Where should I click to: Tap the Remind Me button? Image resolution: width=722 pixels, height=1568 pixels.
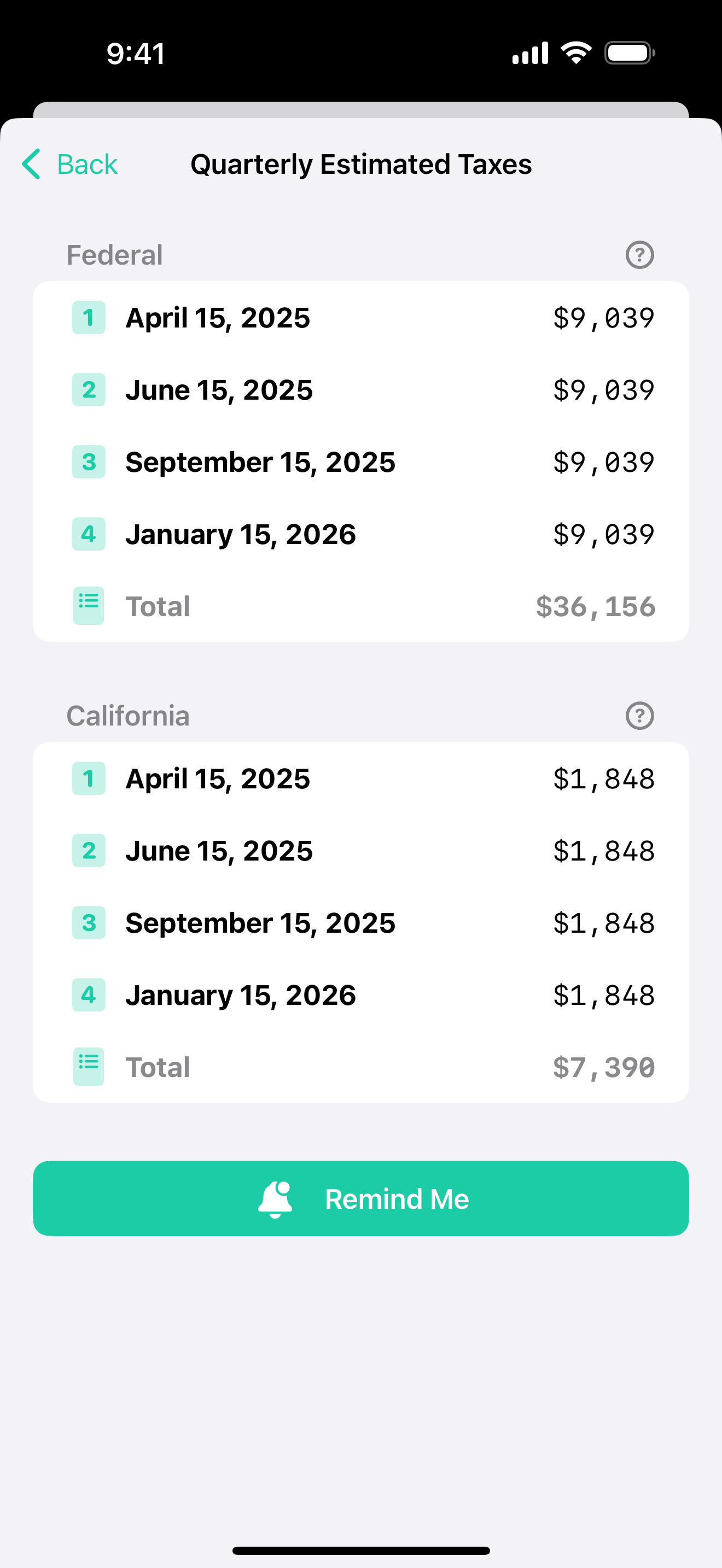point(361,1198)
